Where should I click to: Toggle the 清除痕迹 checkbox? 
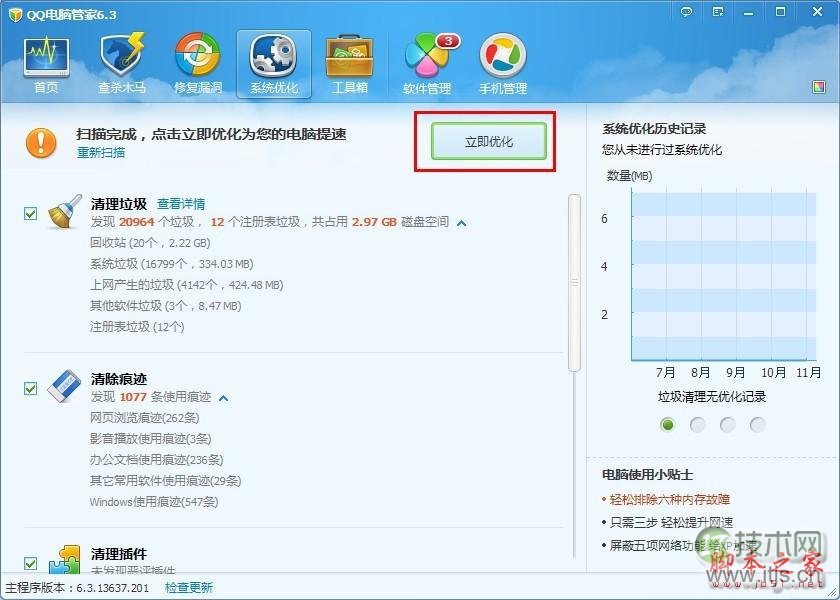point(31,388)
